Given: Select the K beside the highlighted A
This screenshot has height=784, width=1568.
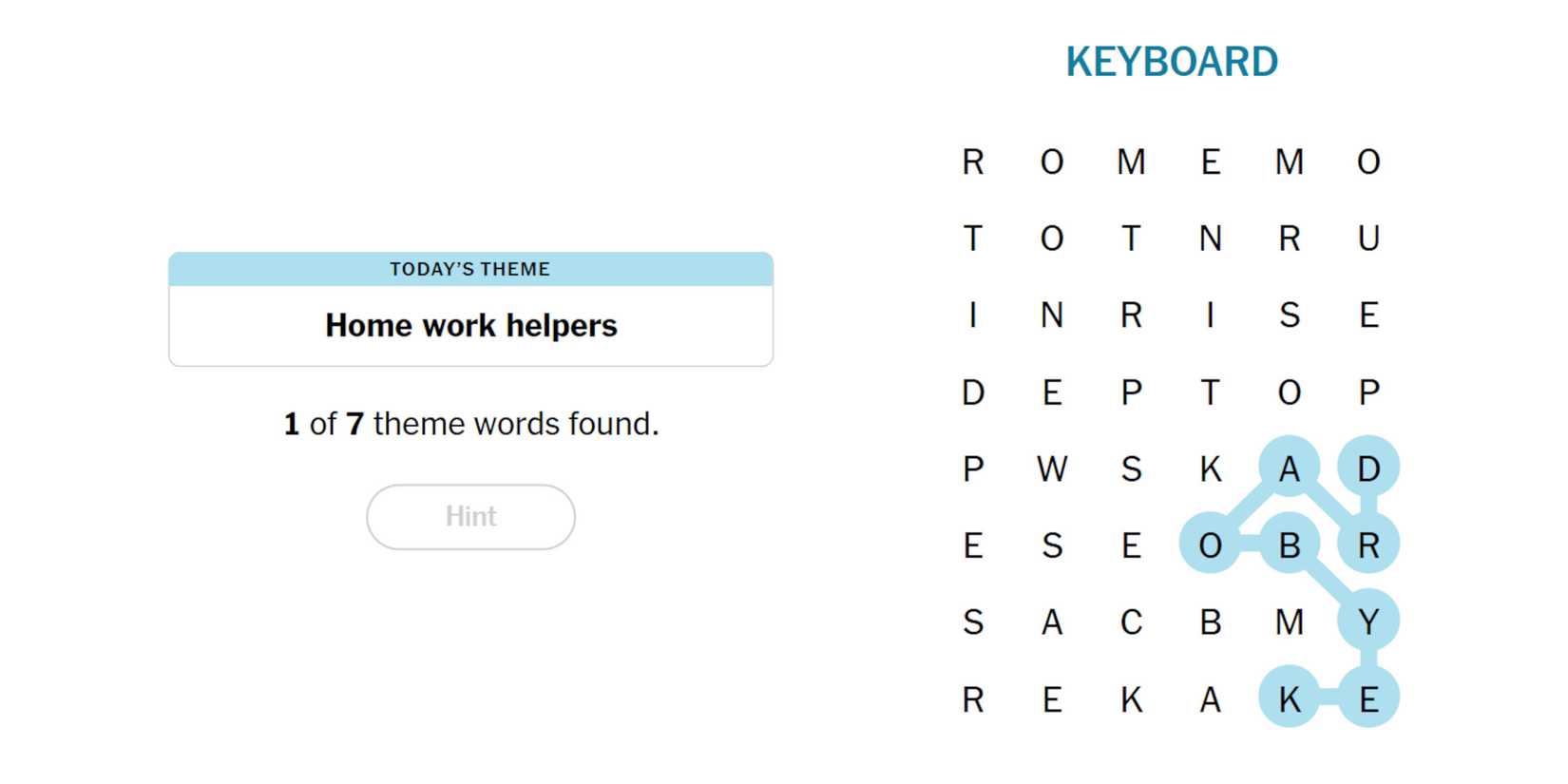Looking at the screenshot, I should pyautogui.click(x=1210, y=468).
